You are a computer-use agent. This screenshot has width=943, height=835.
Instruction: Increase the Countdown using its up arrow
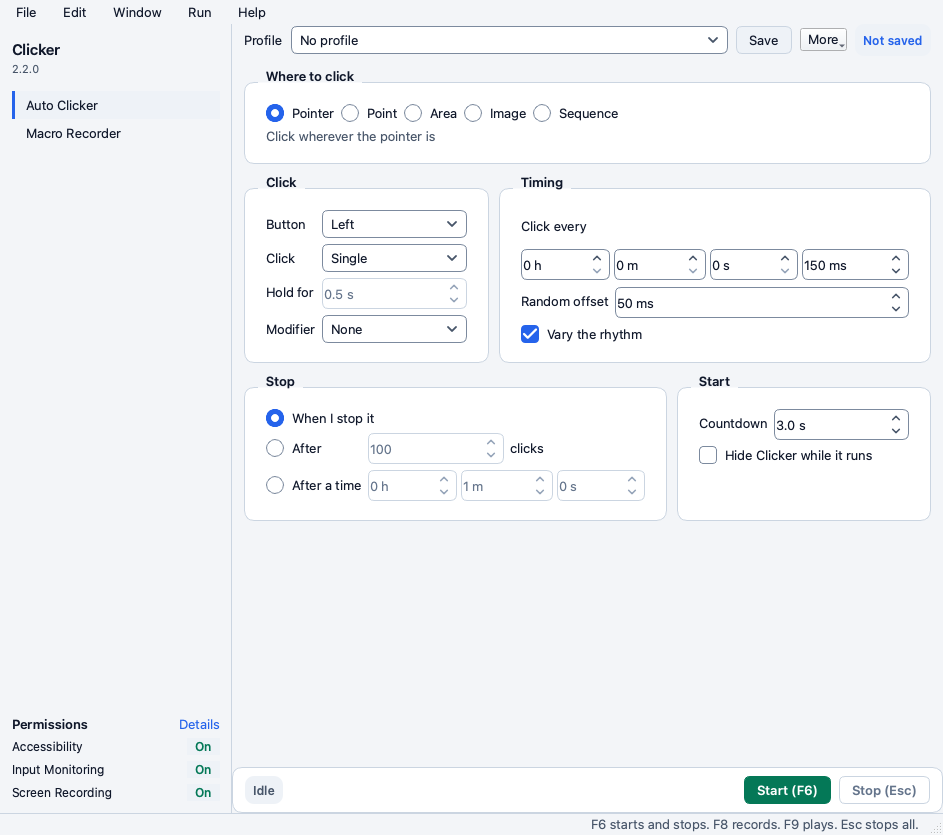point(896,418)
